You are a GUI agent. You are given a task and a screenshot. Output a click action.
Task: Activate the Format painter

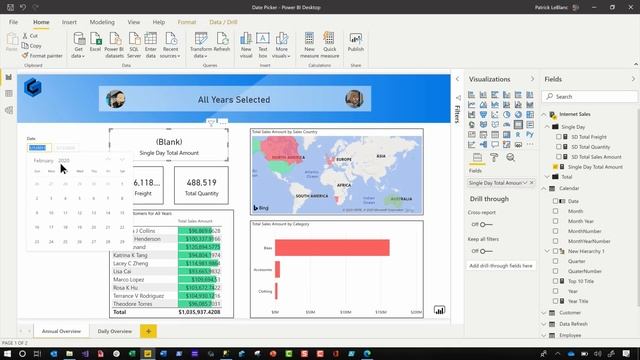point(42,56)
